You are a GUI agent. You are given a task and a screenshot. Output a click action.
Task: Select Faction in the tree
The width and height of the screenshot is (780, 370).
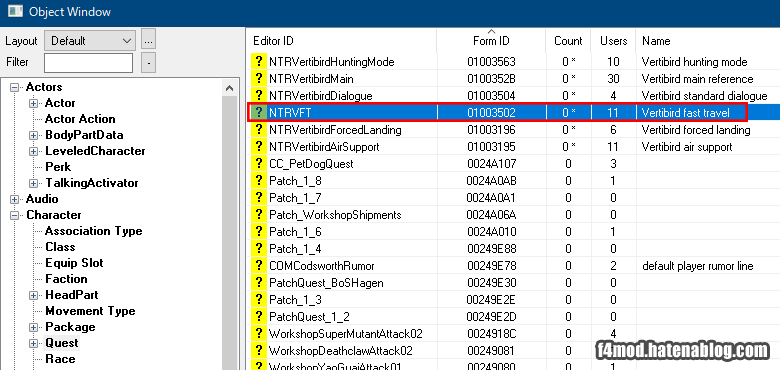click(66, 279)
